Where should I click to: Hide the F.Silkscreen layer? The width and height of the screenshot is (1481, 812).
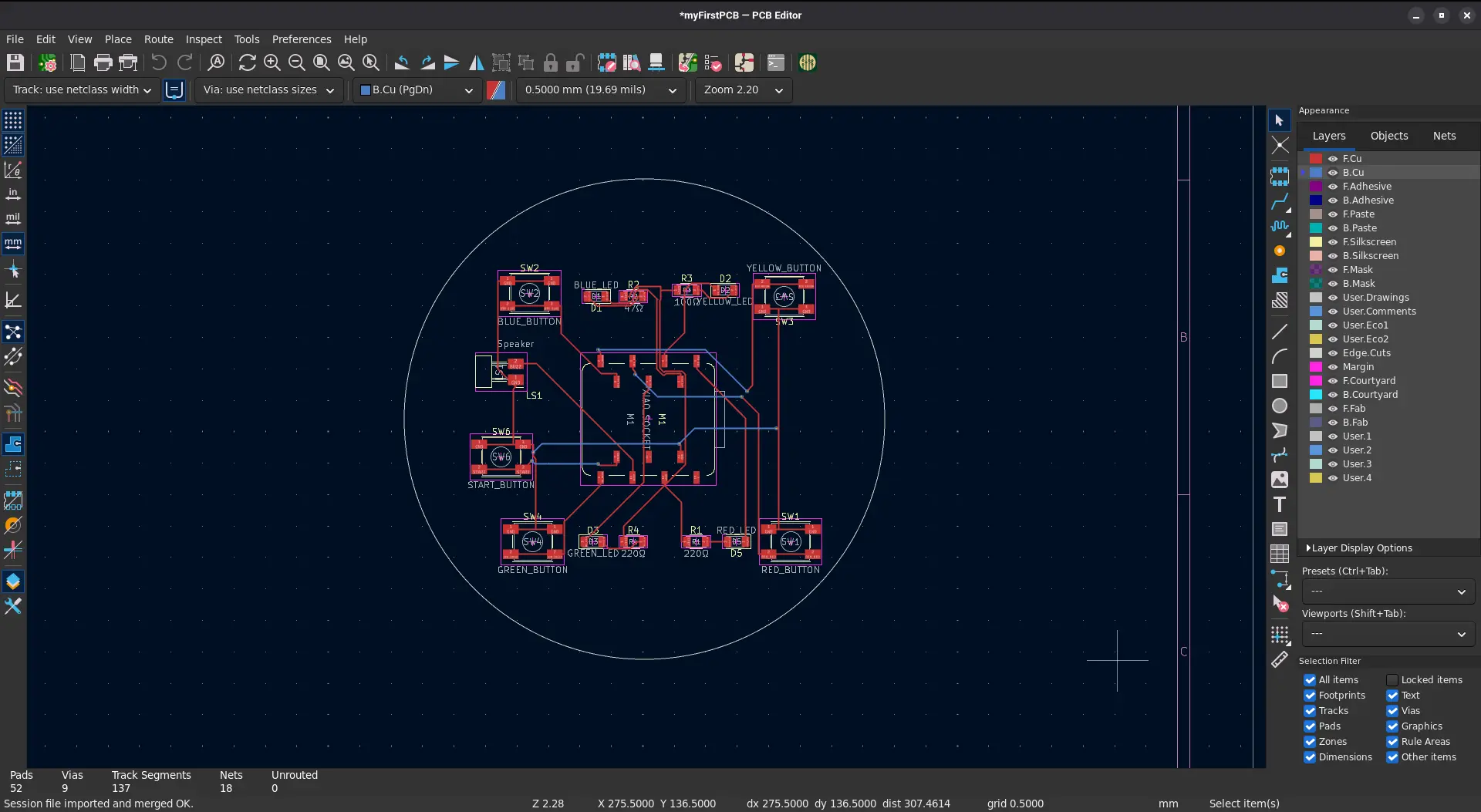click(x=1334, y=242)
